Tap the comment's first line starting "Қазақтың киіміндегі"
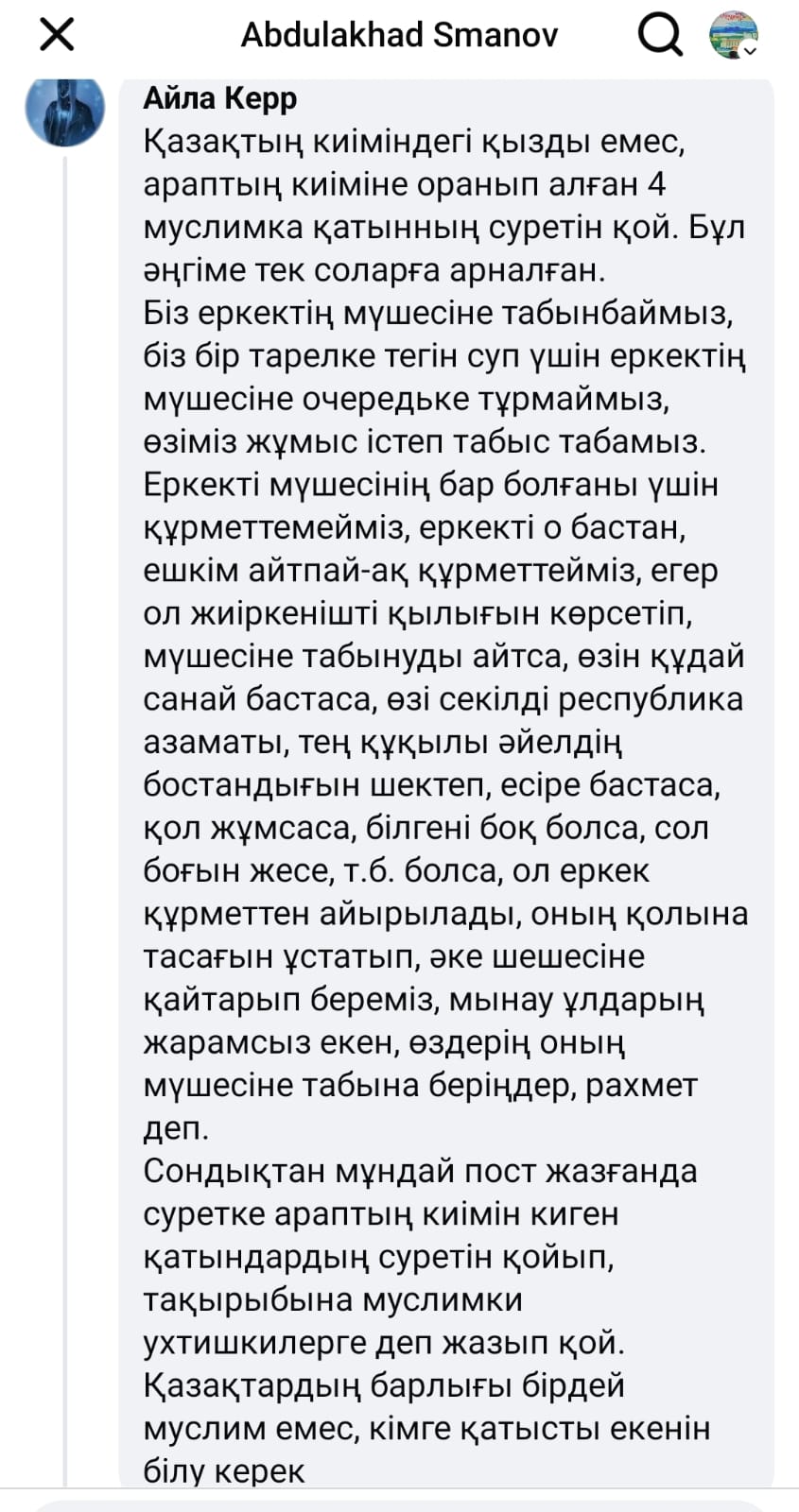Screen dimensions: 799x1512 click(412, 141)
